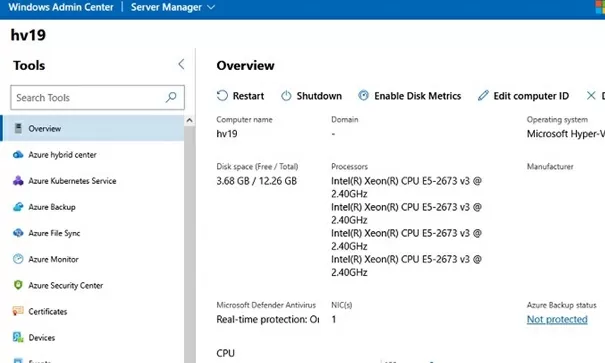The height and width of the screenshot is (363, 605).
Task: Click the tools list scroll-up arrow
Action: click(x=189, y=120)
